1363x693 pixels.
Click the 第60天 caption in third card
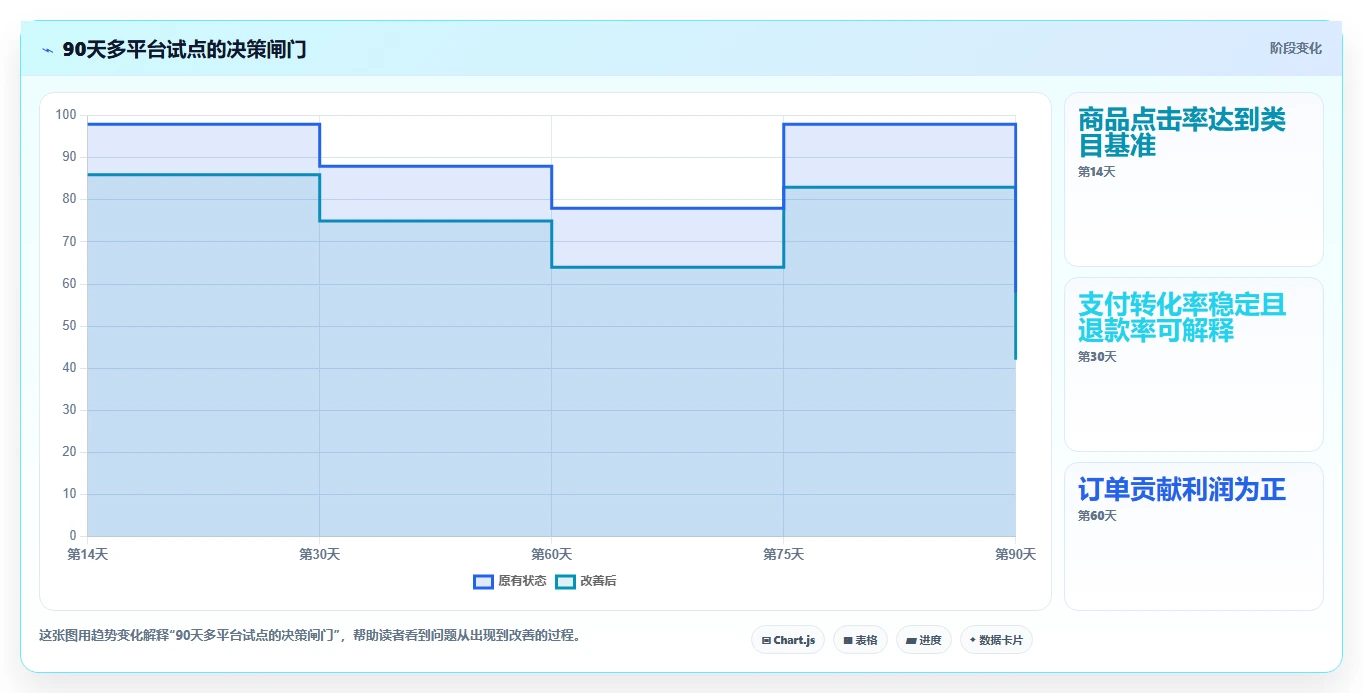[1097, 516]
